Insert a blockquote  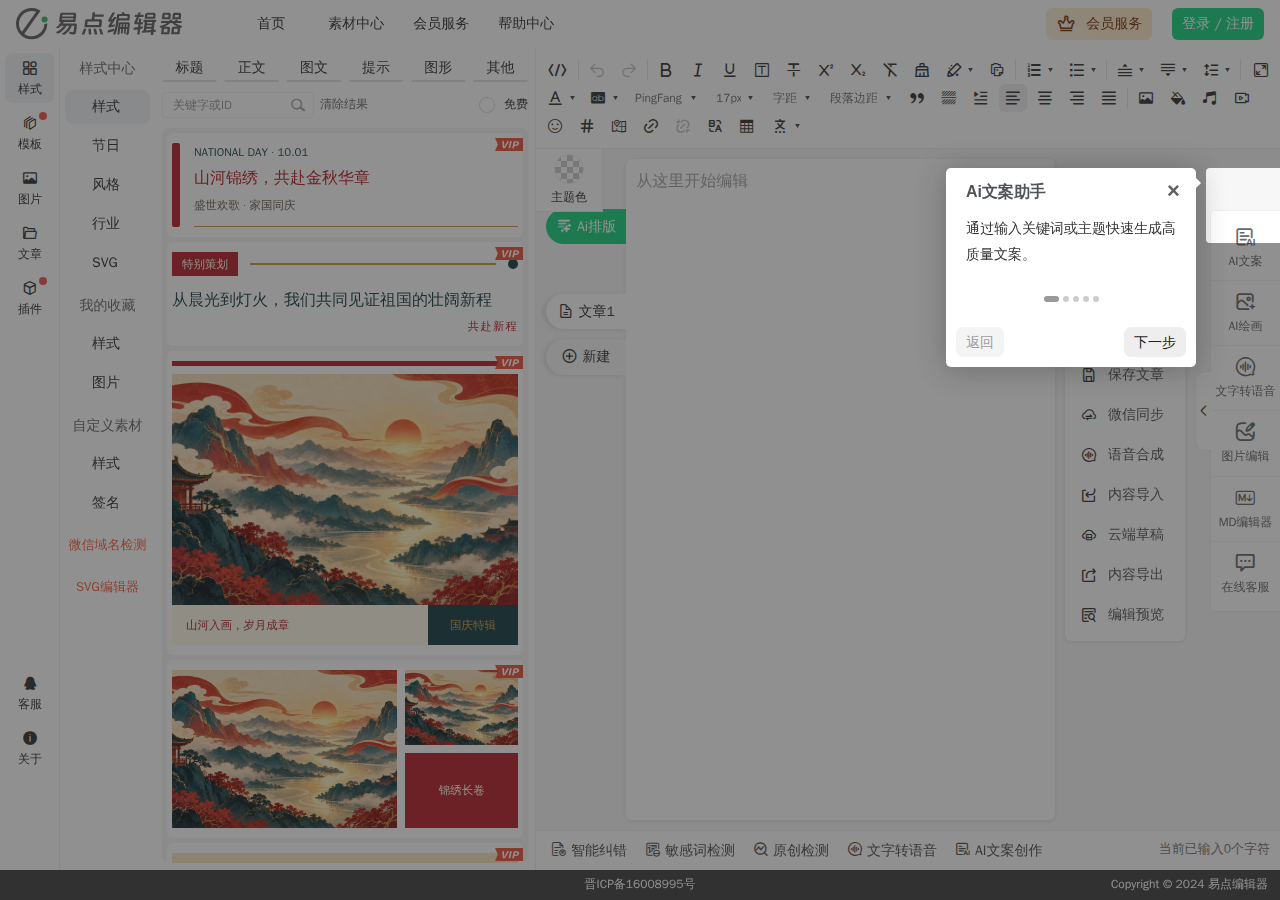(x=917, y=98)
